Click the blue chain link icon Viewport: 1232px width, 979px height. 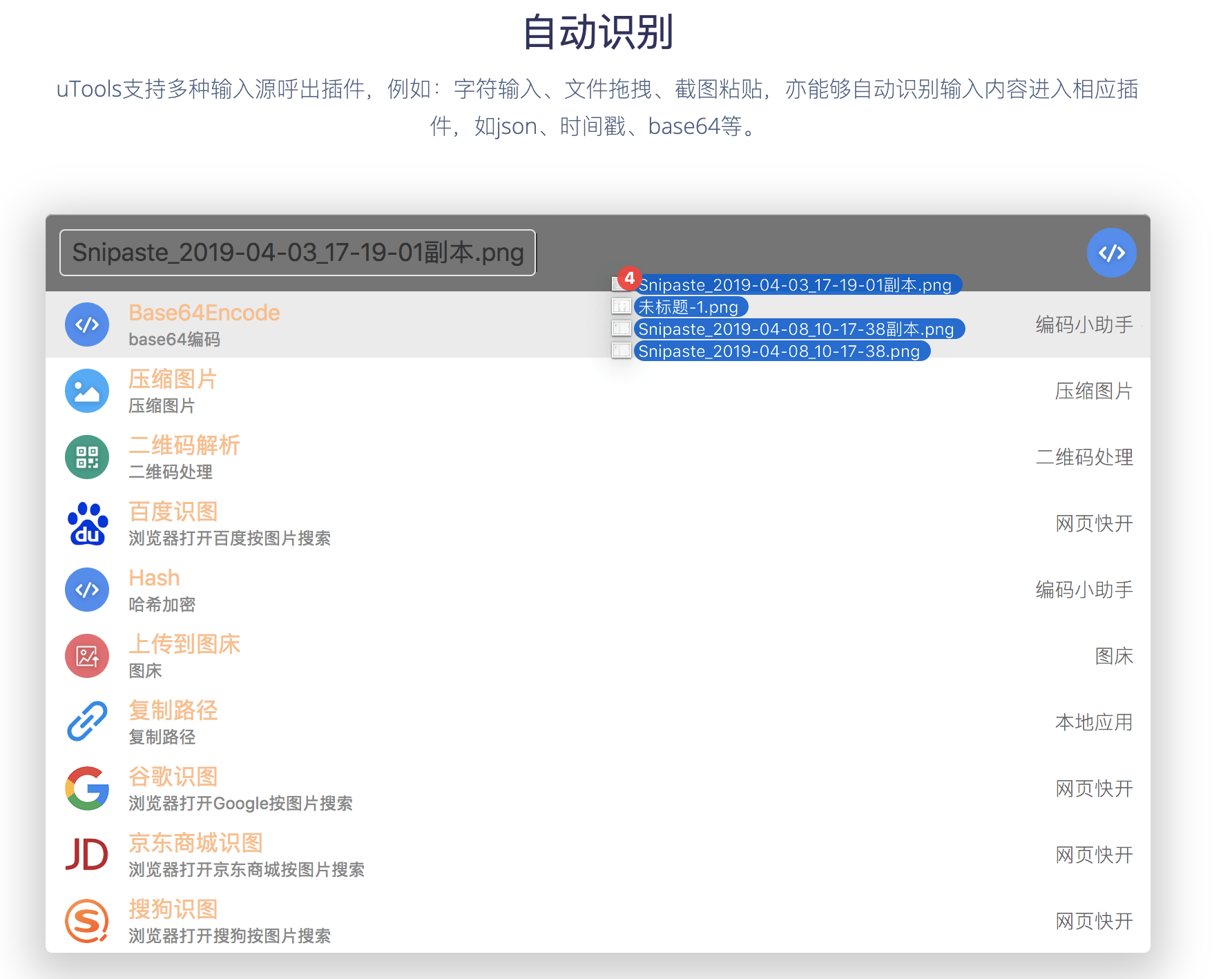[x=87, y=721]
